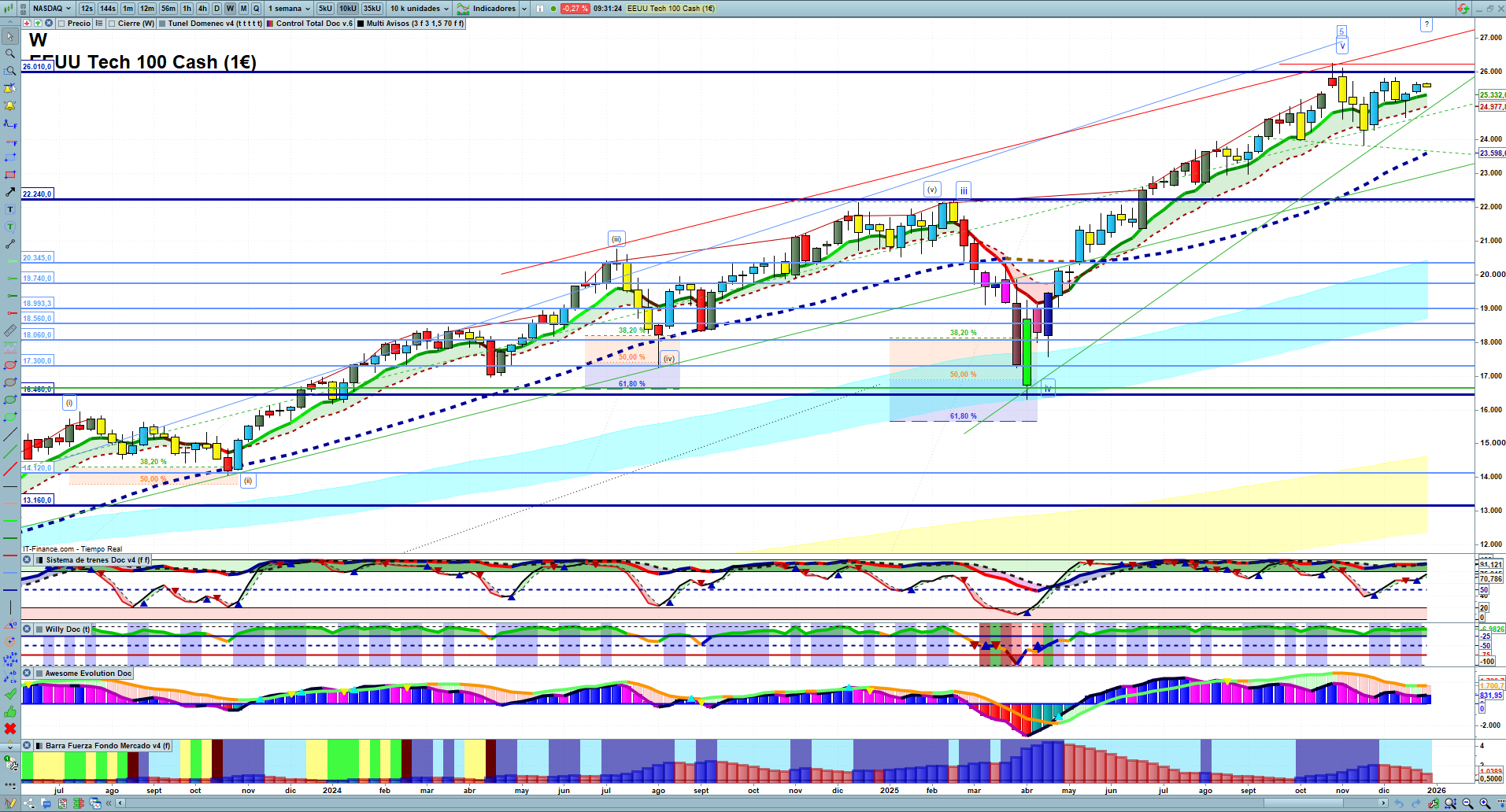
Task: Toggle the Precio checkbox
Action: (x=61, y=24)
